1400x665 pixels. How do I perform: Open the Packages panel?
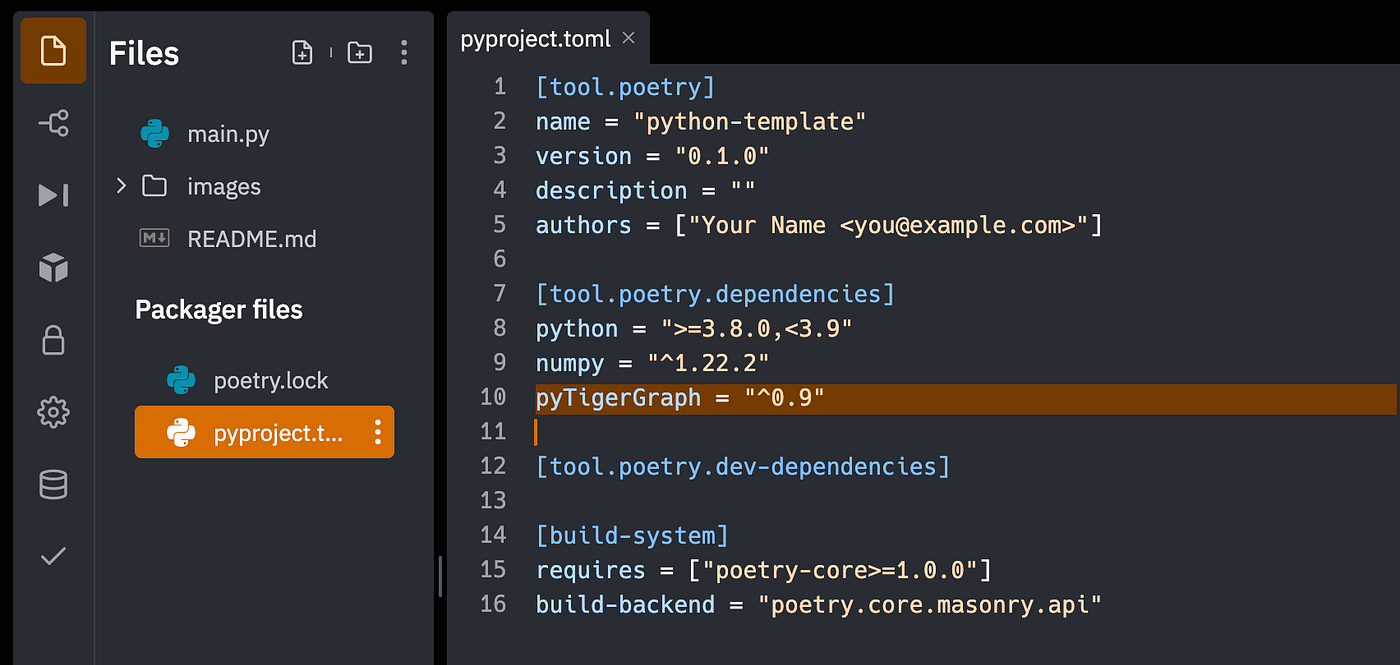53,267
